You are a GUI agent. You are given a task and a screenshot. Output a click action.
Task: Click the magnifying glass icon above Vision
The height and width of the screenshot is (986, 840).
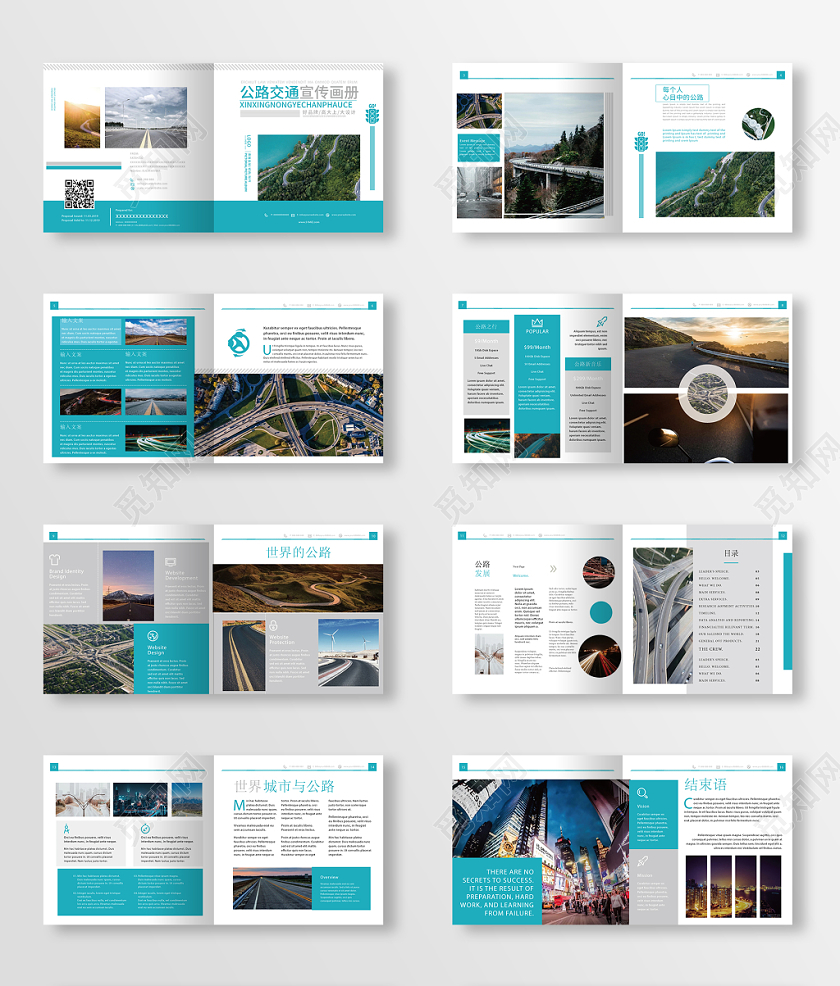click(642, 794)
